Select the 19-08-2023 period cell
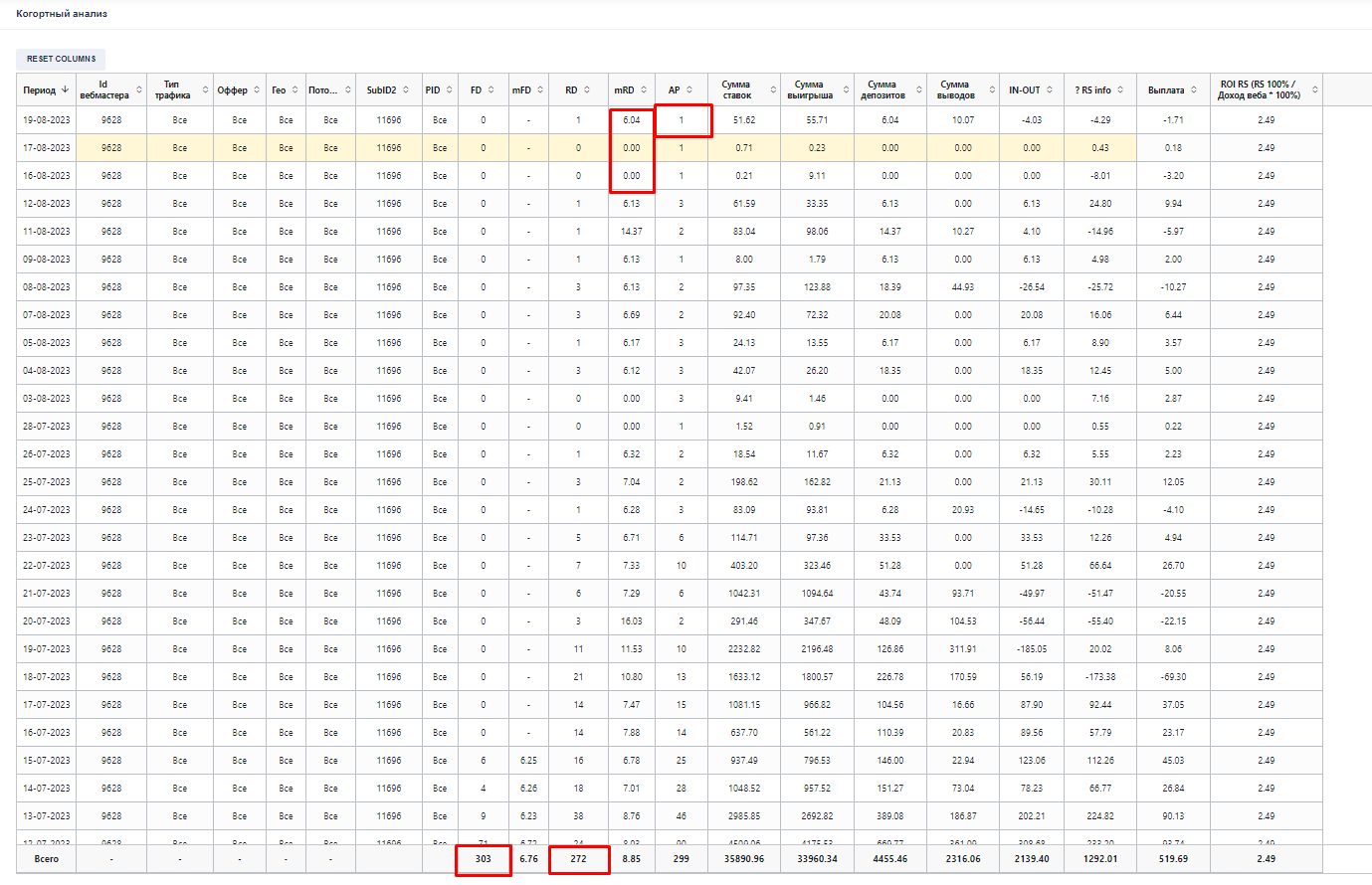This screenshot has height=885, width=1372. pyautogui.click(x=47, y=120)
